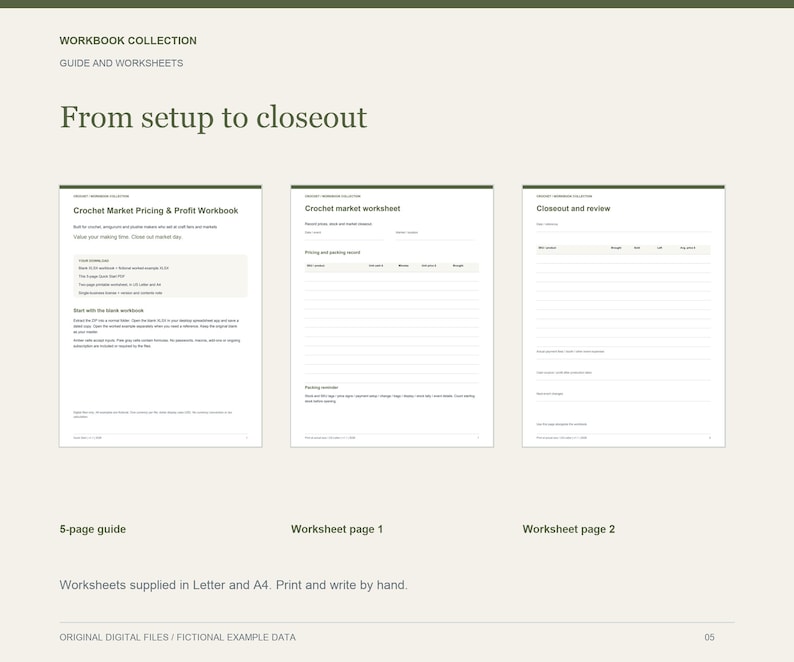Viewport: 794px width, 662px height.
Task: Open the Crochet market worksheet page thumbnail
Action: coord(392,317)
